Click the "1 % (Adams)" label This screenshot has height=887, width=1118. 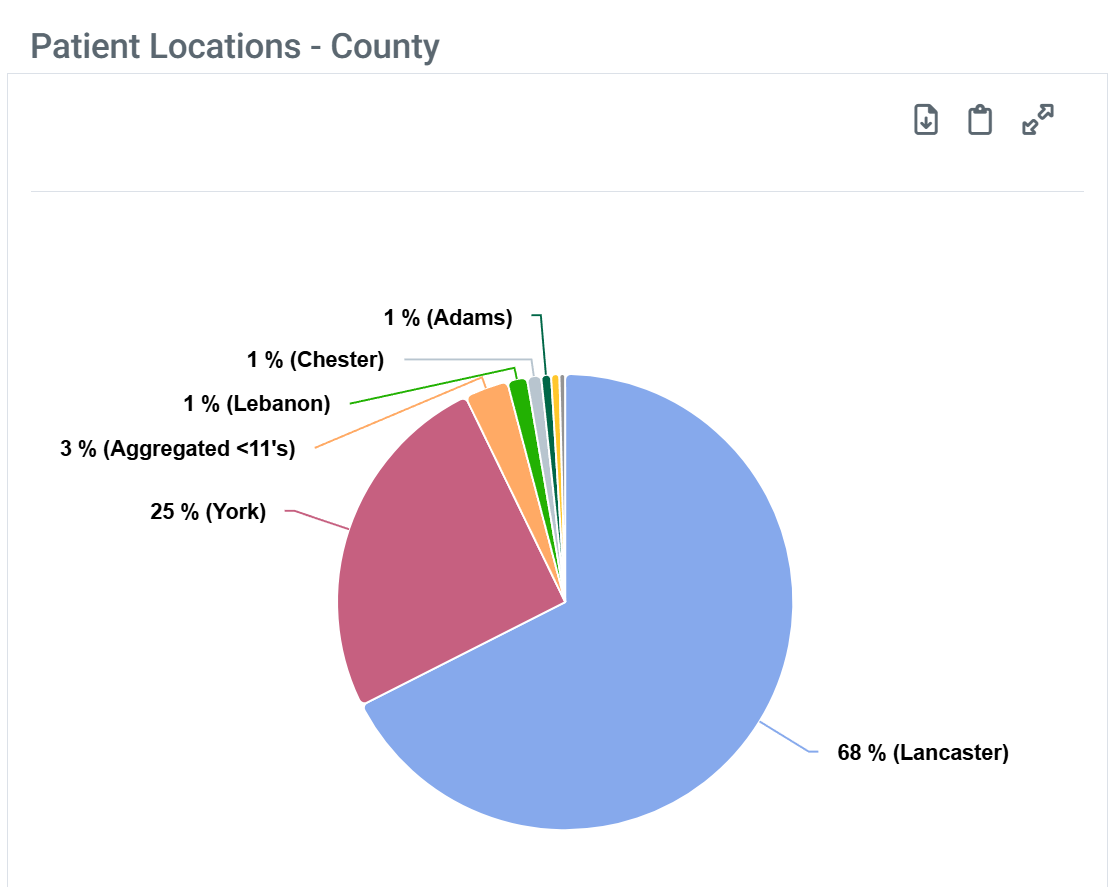point(448,318)
